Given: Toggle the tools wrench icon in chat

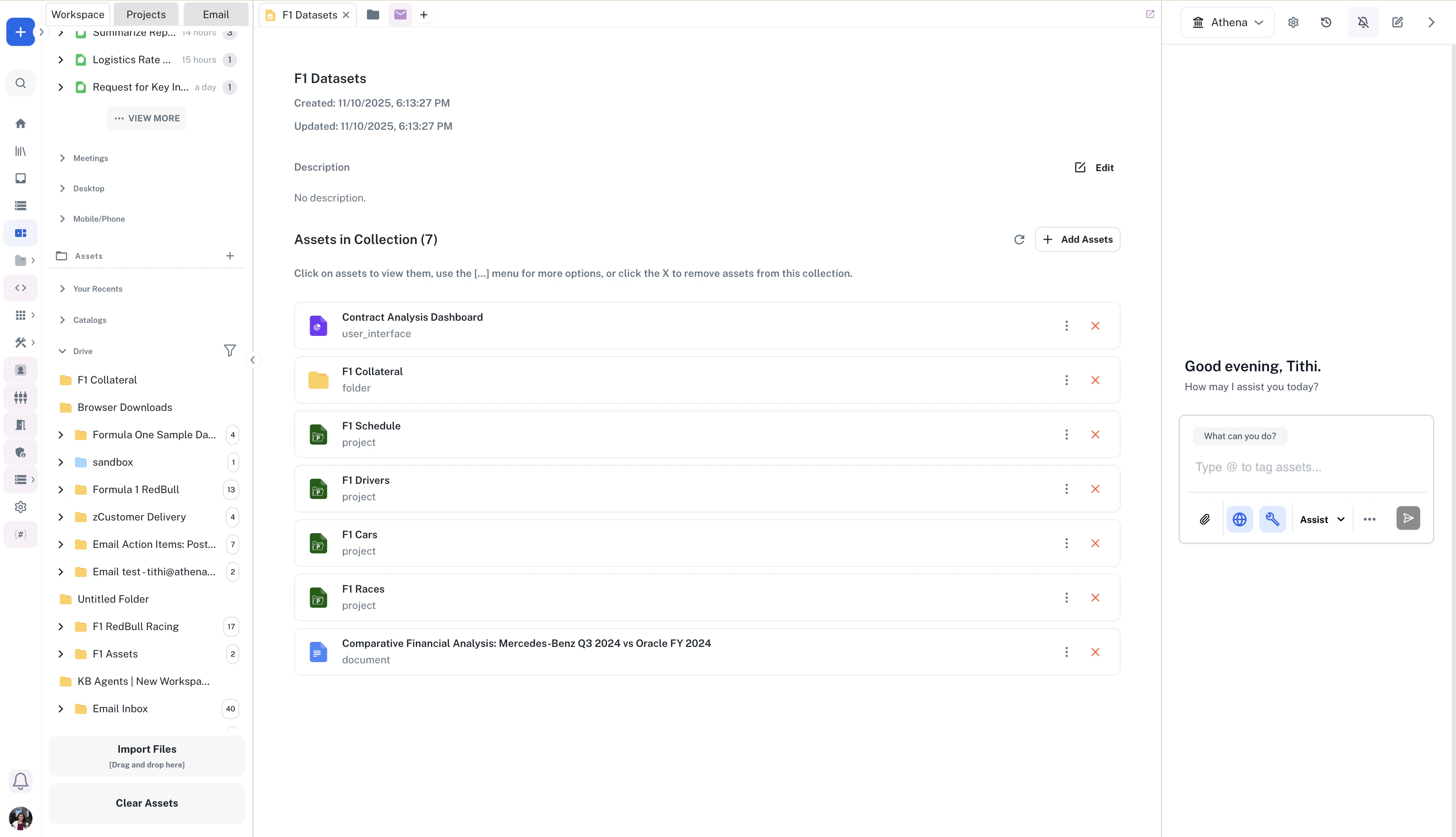Looking at the screenshot, I should pos(1272,519).
